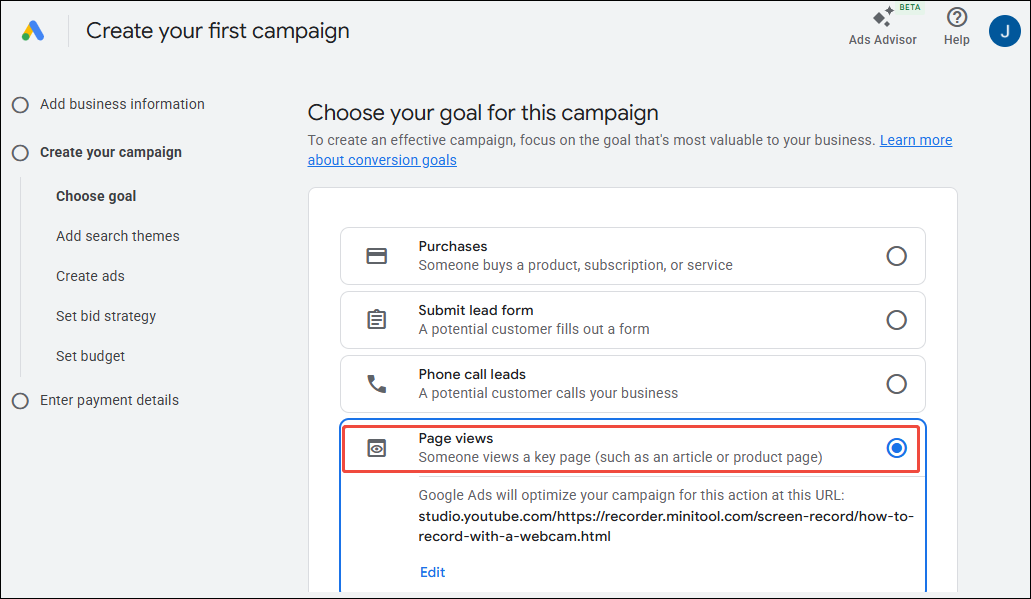Click the Google Ads logo
Viewport: 1031px width, 599px height.
pos(33,31)
